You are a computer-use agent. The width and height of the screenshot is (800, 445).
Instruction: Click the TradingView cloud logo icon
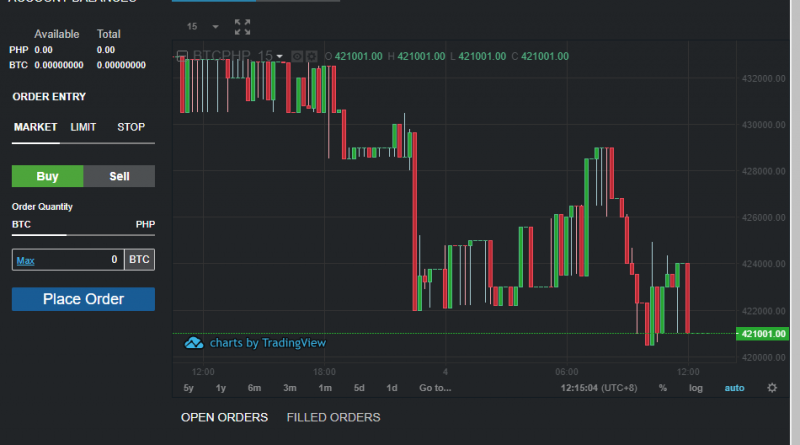pos(194,343)
